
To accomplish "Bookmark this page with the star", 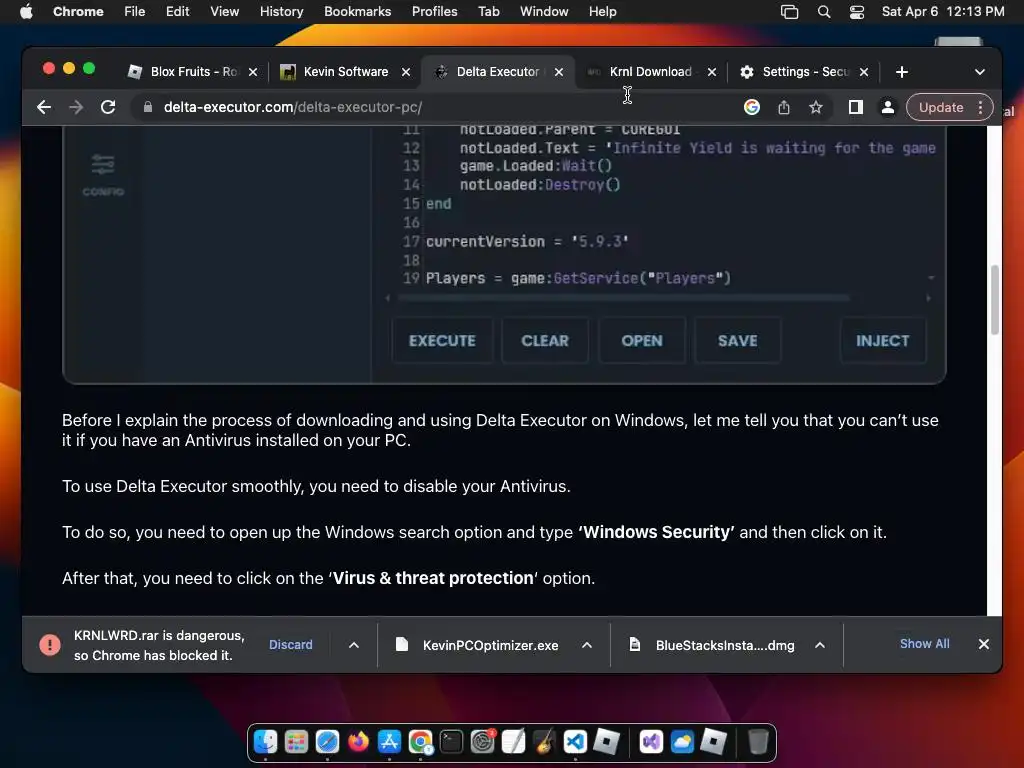I will click(x=816, y=107).
